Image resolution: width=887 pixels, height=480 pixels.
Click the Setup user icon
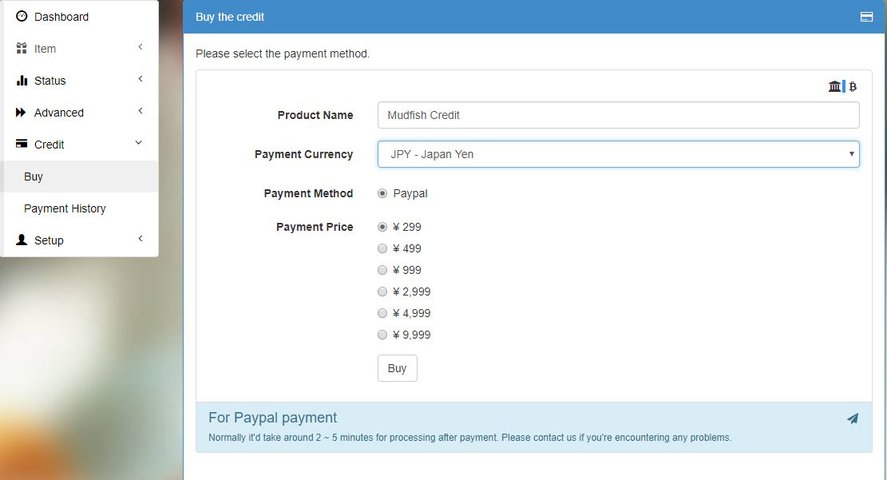(x=21, y=240)
